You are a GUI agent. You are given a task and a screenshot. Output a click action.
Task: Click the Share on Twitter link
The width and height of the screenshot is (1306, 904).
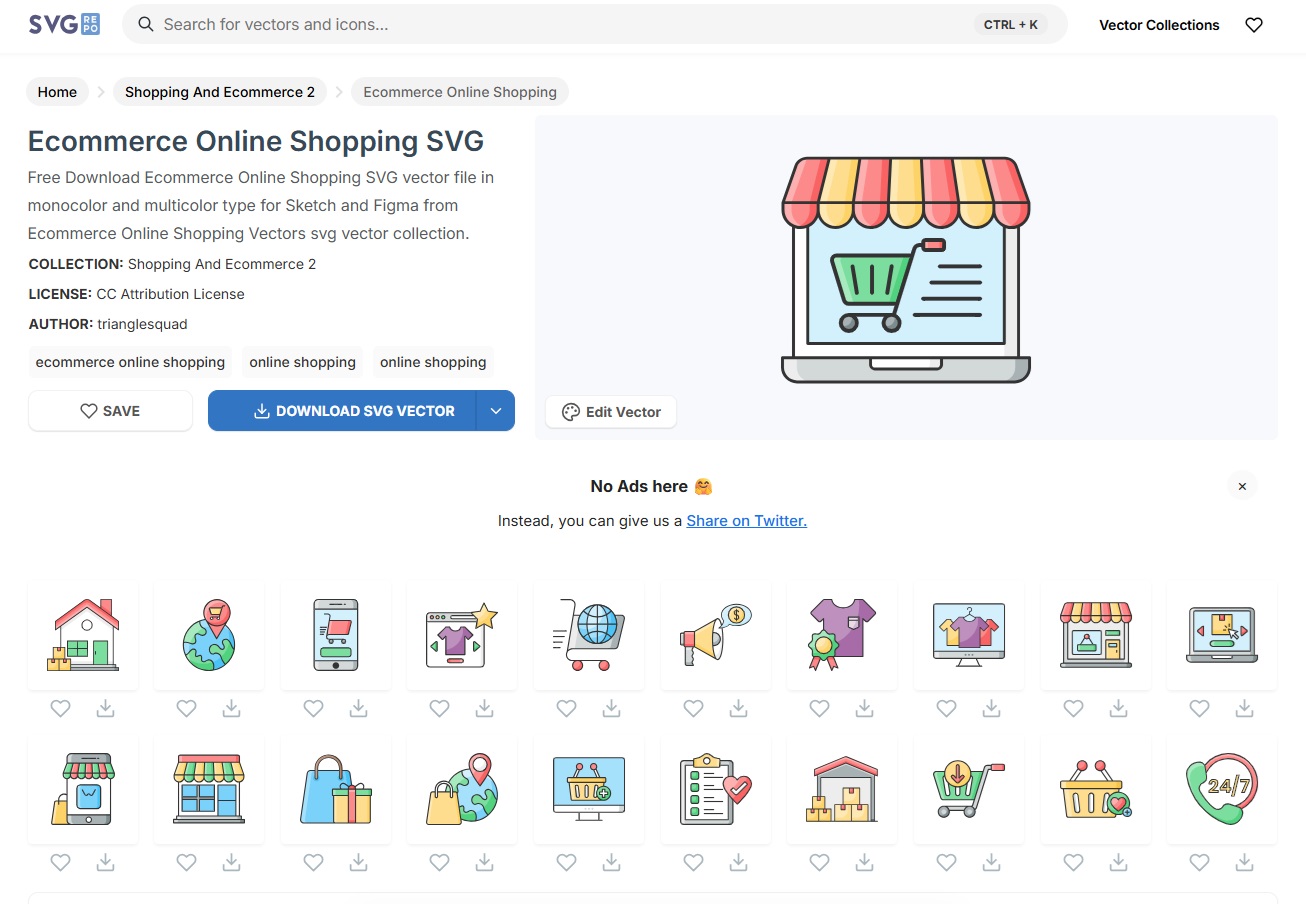(746, 520)
